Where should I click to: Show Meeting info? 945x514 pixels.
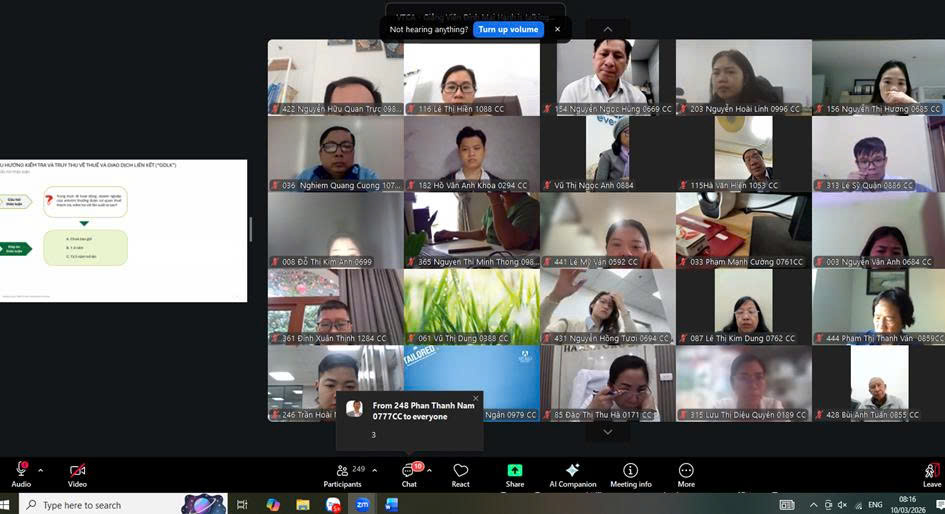[x=630, y=474]
